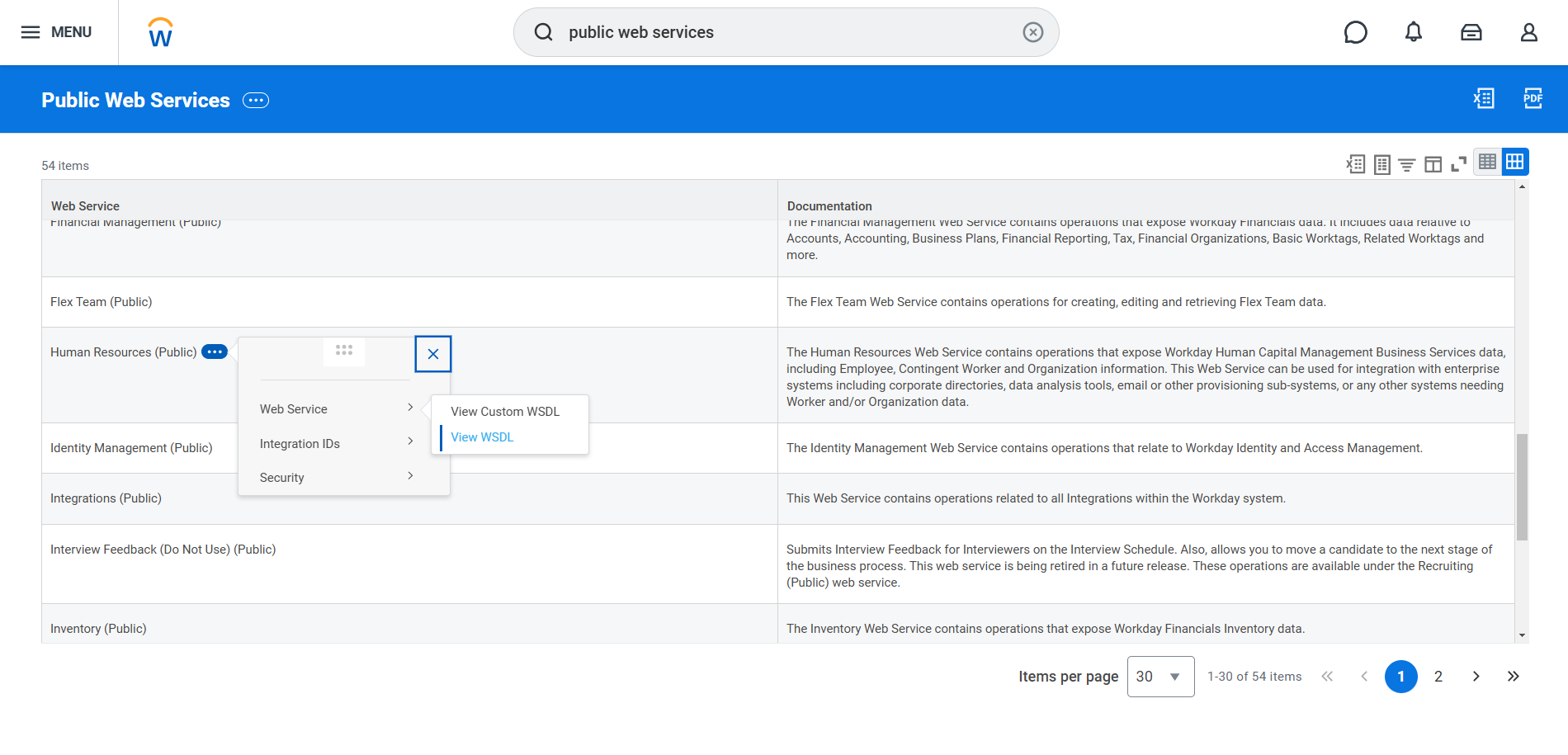The width and height of the screenshot is (1568, 755).
Task: Go to previous page of results
Action: 1364,677
